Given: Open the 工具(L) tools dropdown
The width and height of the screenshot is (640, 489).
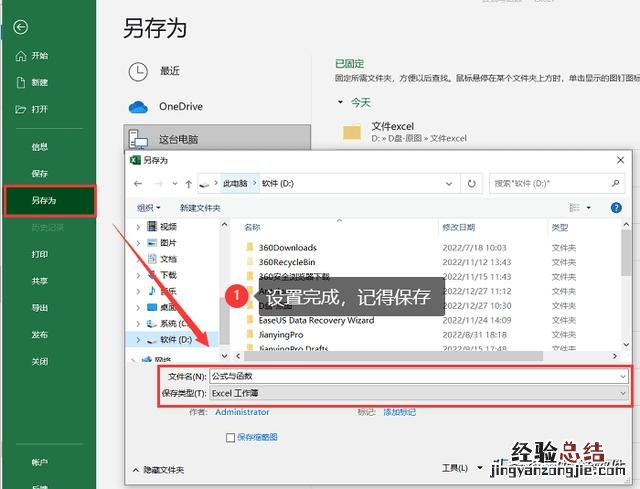Looking at the screenshot, I should [457, 467].
